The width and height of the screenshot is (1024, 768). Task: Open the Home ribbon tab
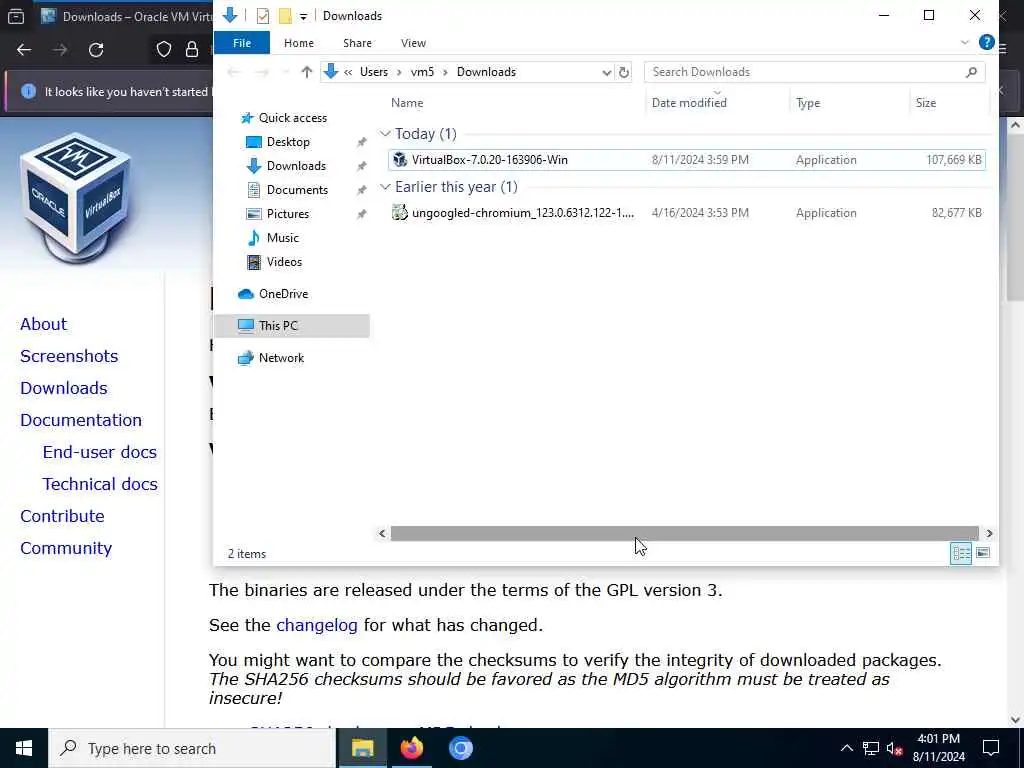point(298,43)
